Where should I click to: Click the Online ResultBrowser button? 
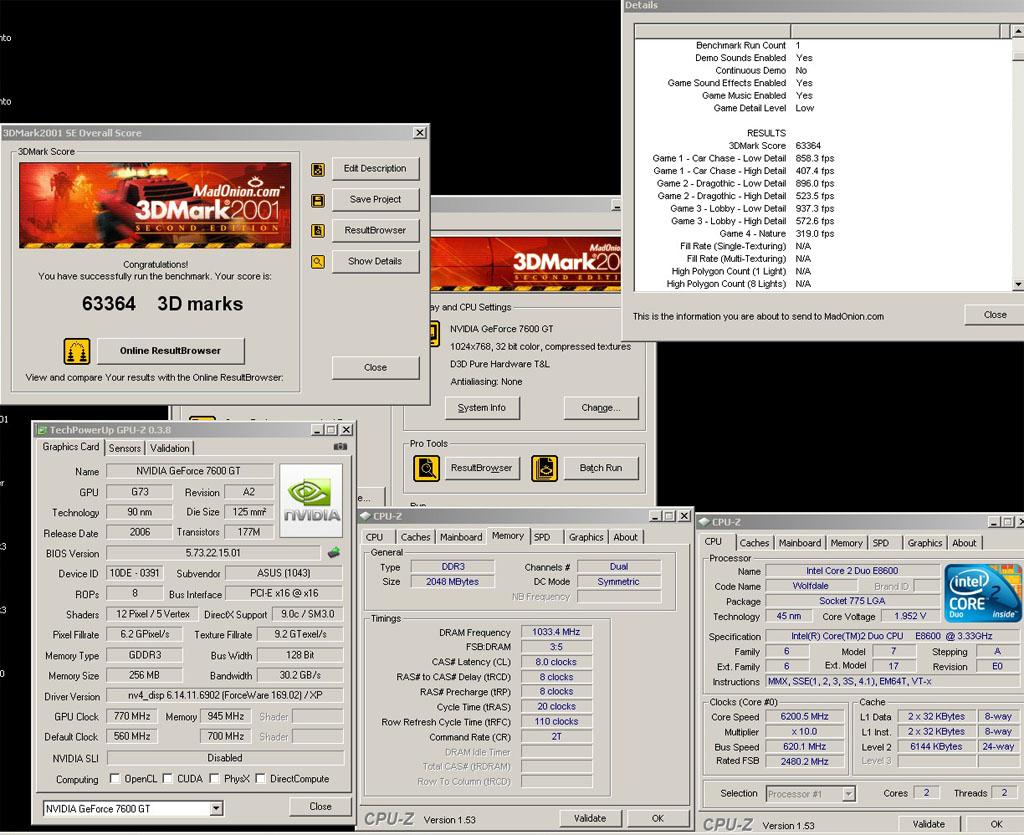pos(170,351)
